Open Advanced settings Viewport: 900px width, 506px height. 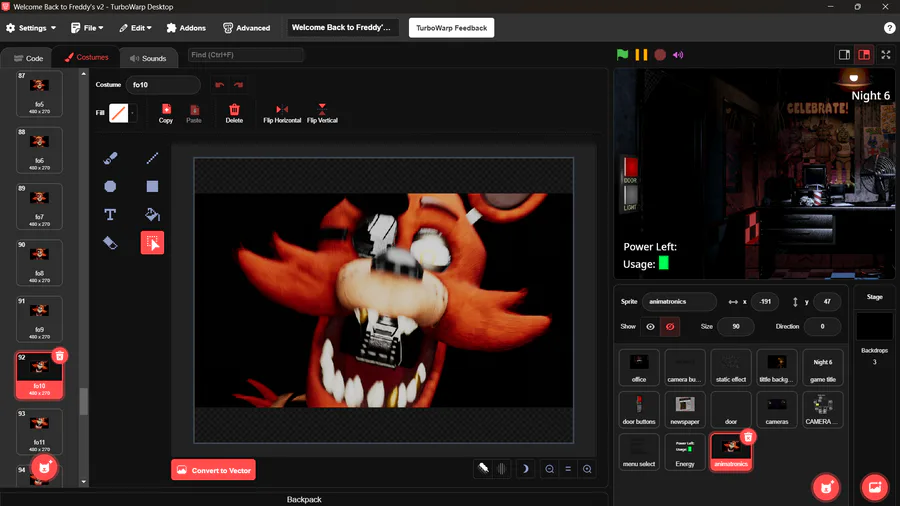(x=246, y=28)
